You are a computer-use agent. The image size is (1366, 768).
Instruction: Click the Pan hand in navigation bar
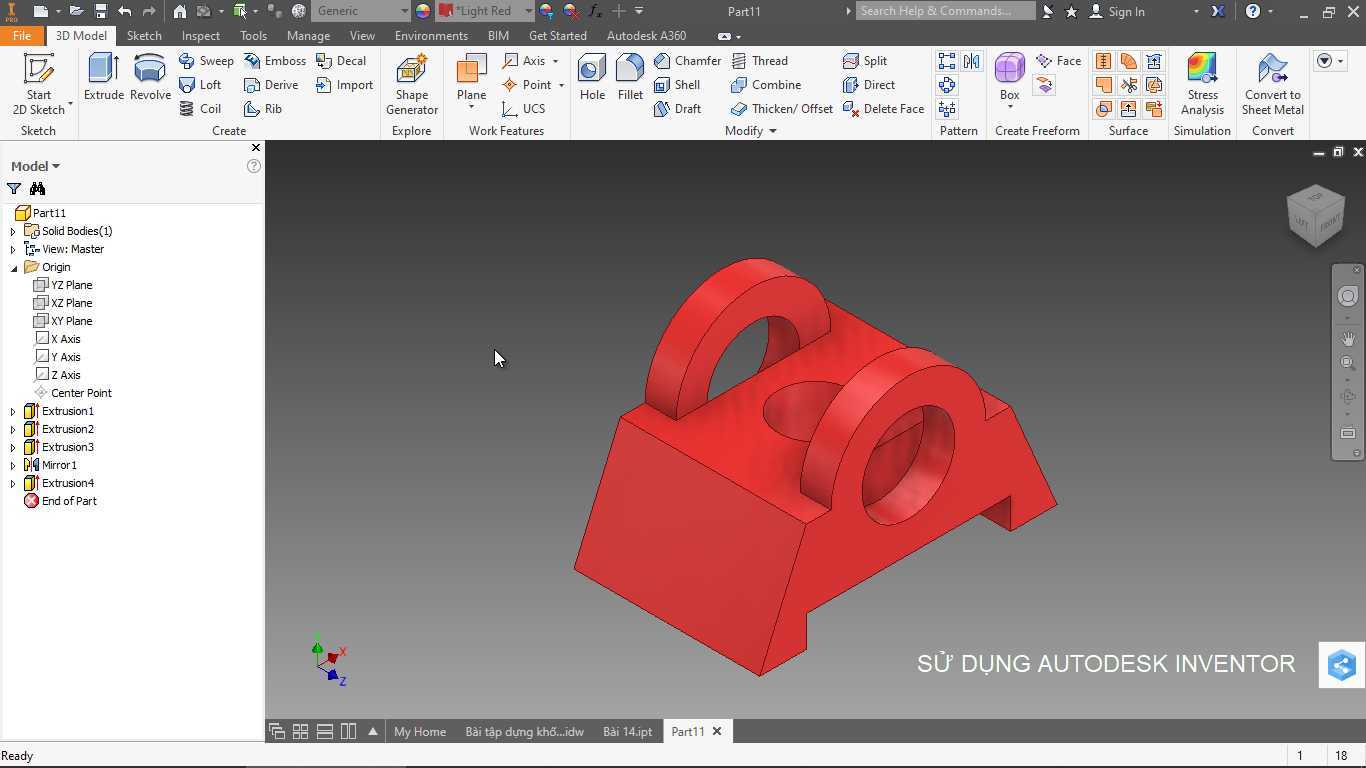point(1348,339)
